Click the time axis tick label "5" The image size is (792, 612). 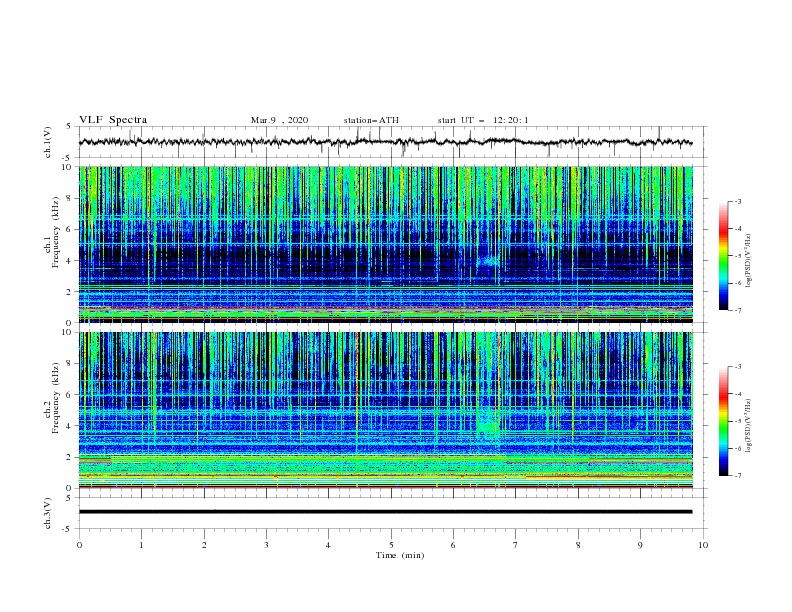pyautogui.click(x=391, y=545)
